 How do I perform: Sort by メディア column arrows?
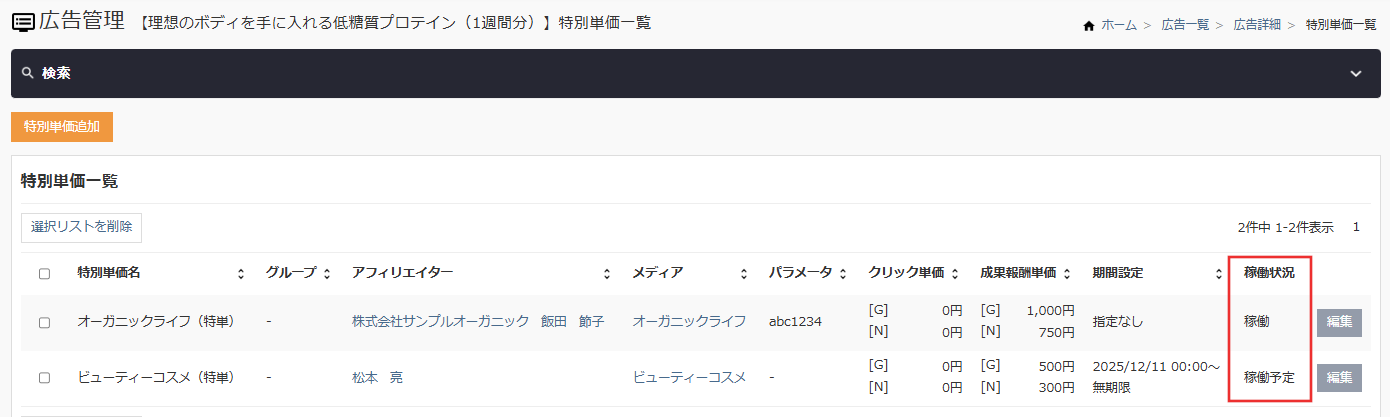743,273
